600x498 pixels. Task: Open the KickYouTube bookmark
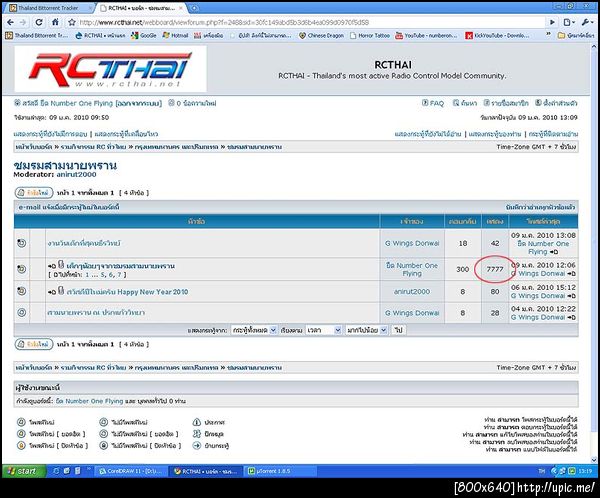(x=497, y=36)
